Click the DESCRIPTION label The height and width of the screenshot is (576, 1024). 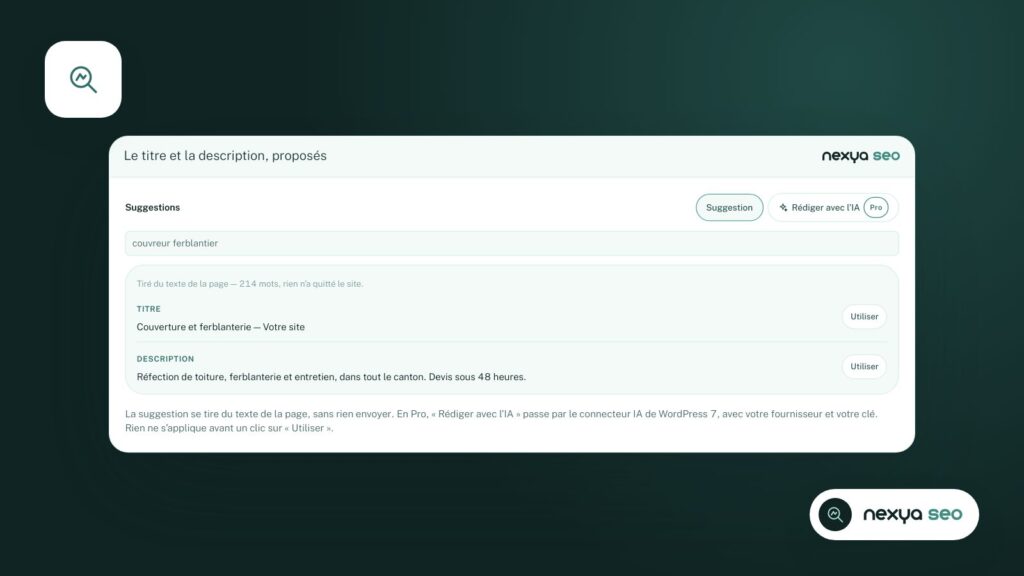pos(165,359)
